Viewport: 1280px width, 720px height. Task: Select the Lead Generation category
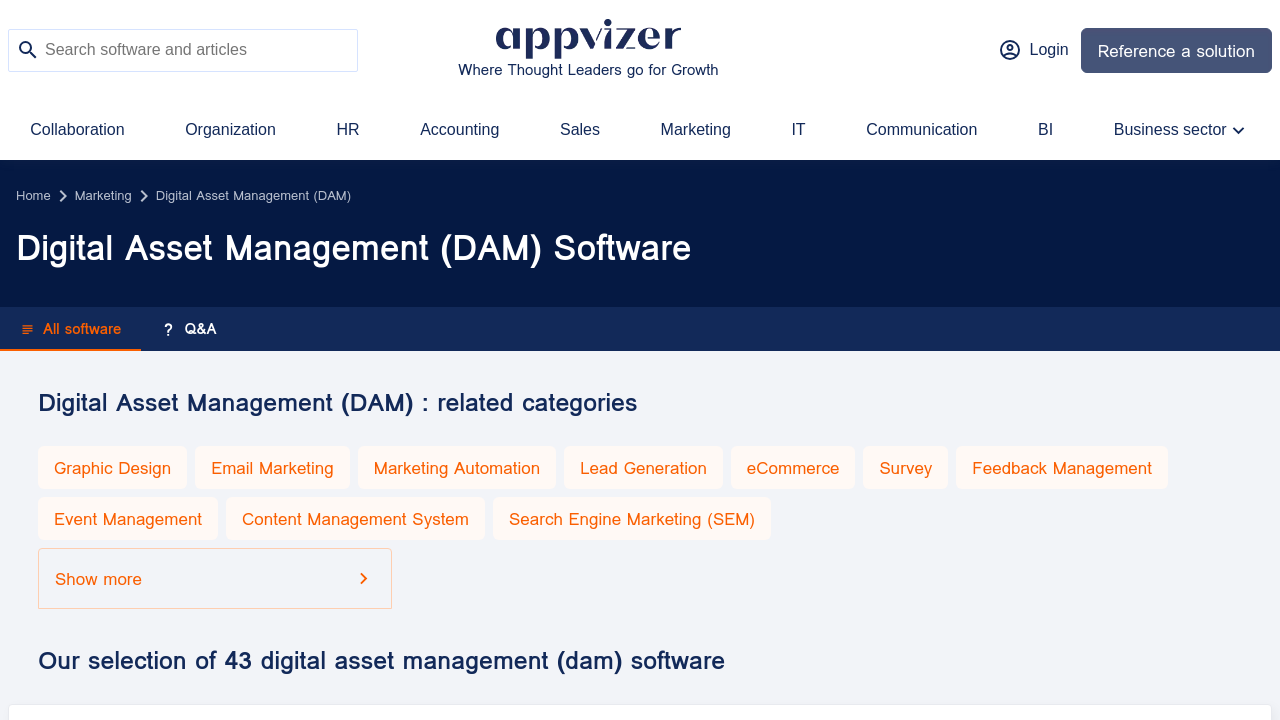(643, 468)
